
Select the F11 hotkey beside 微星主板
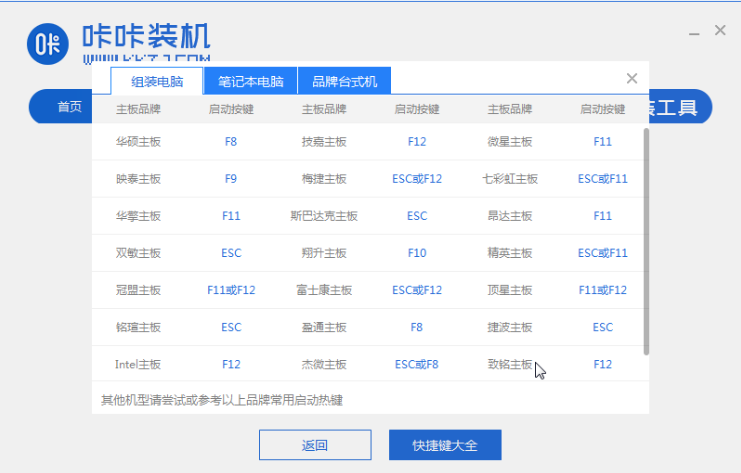tap(602, 142)
